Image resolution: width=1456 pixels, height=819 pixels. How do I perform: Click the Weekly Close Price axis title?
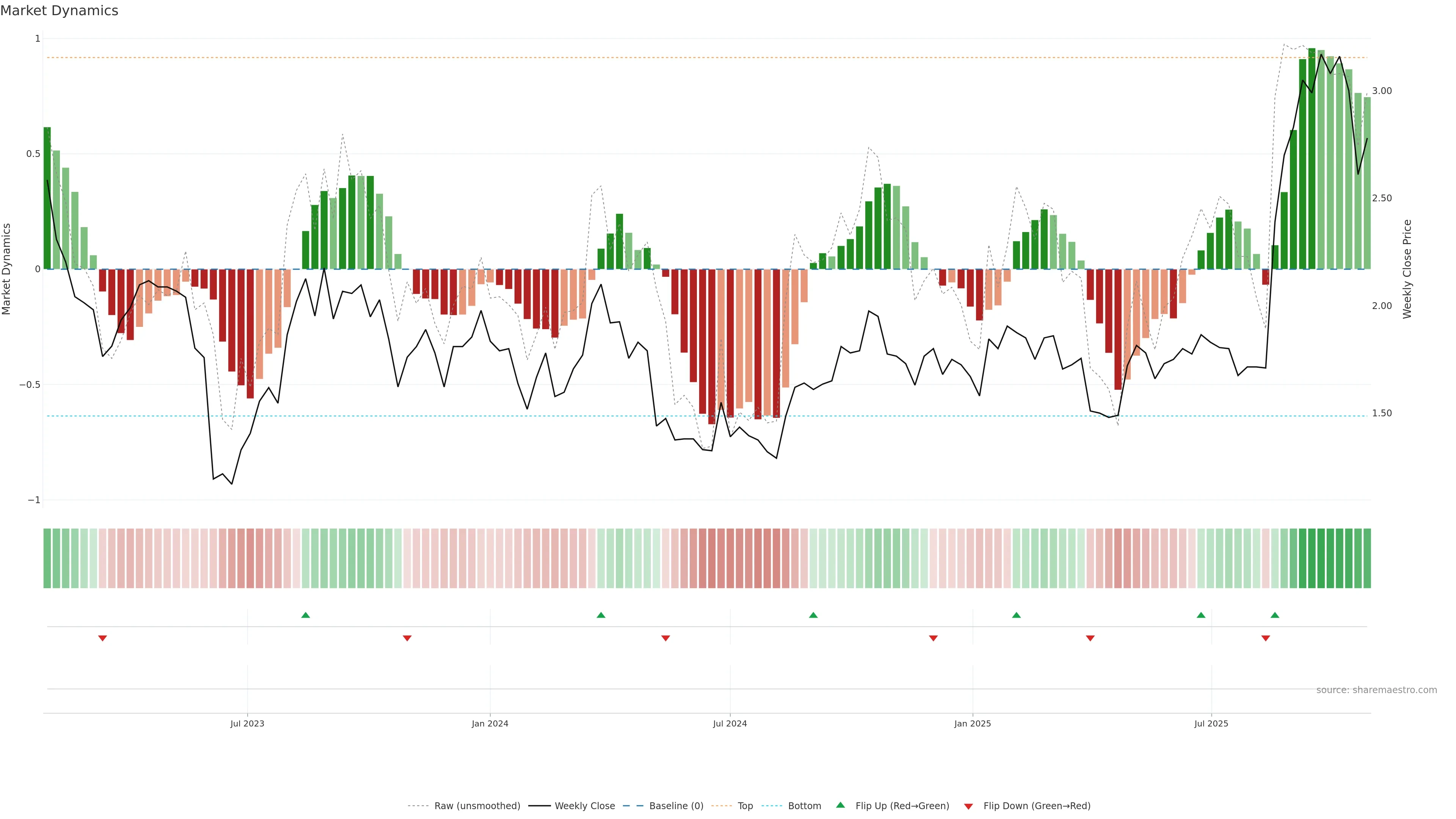tap(1407, 269)
